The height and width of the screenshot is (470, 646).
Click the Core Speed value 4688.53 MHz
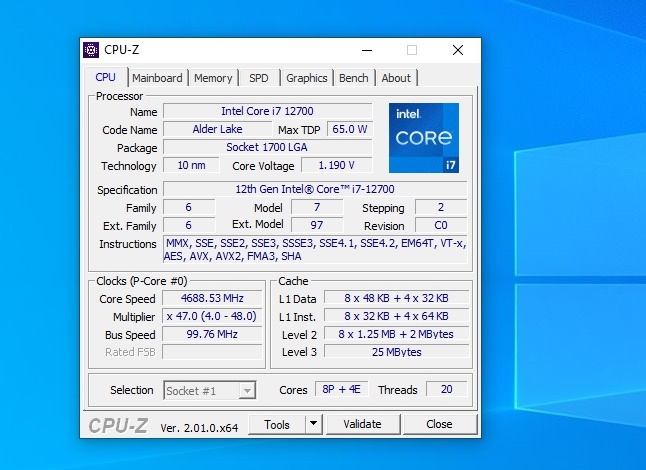212,298
